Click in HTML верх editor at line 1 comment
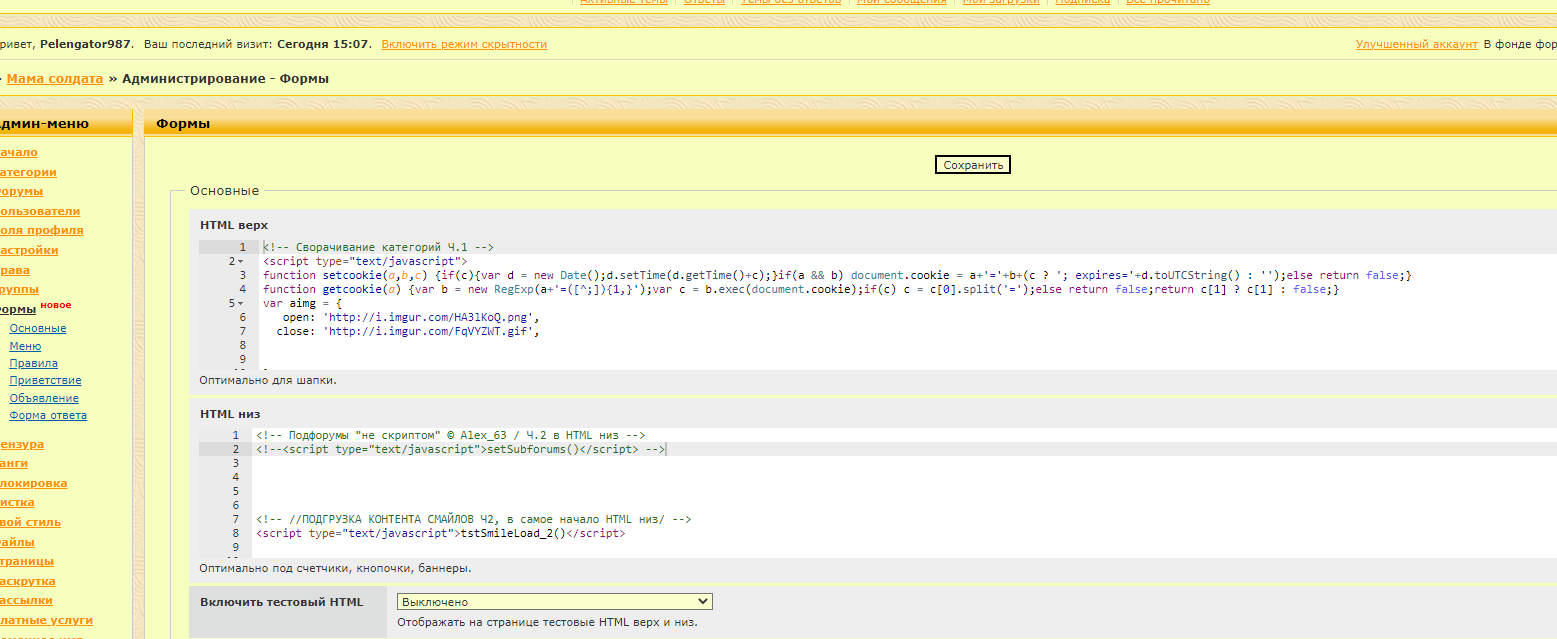This screenshot has width=1557, height=639. click(x=379, y=247)
